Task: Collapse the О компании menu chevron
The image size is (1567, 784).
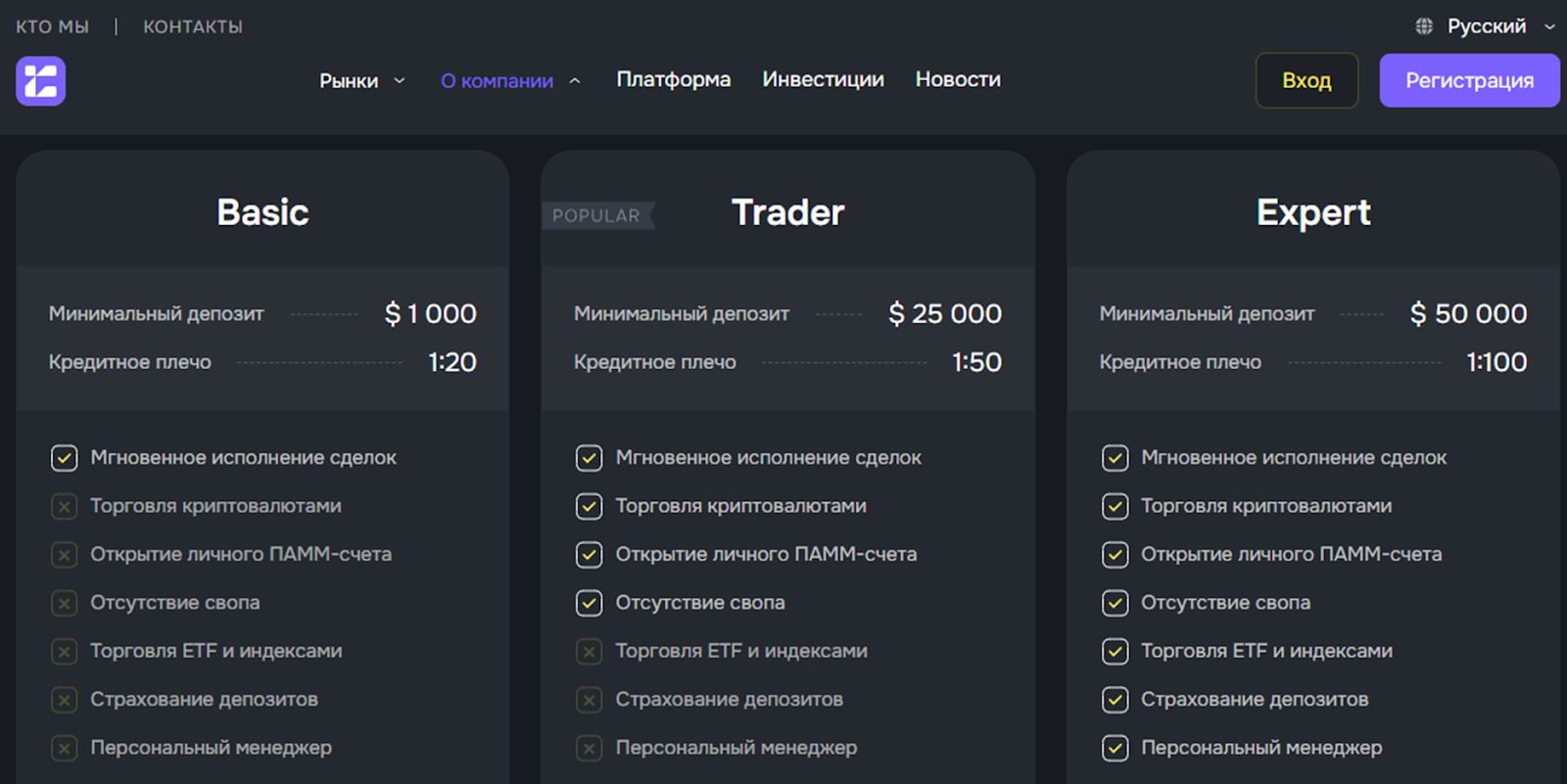Action: (x=575, y=80)
